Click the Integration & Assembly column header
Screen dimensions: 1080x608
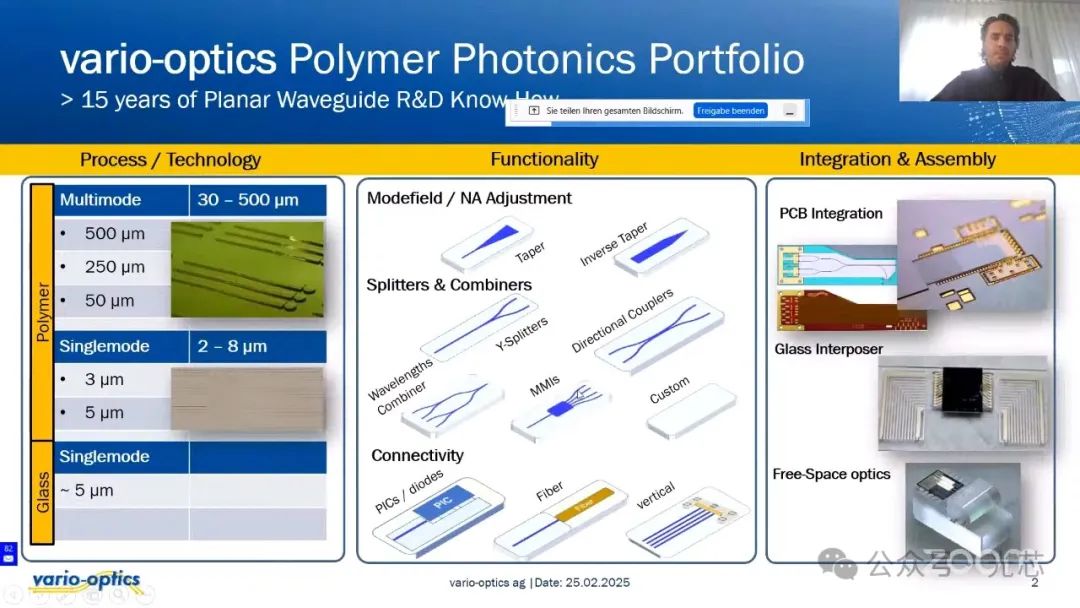[x=897, y=159]
